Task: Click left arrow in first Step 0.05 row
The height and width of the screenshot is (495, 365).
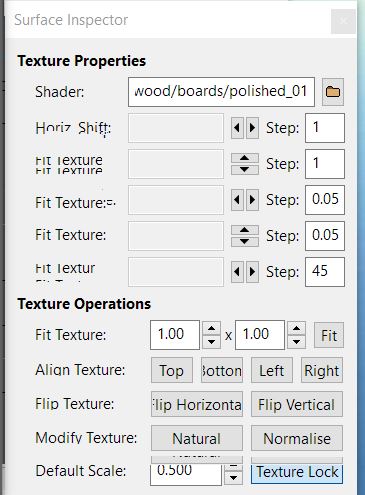Action: click(237, 200)
